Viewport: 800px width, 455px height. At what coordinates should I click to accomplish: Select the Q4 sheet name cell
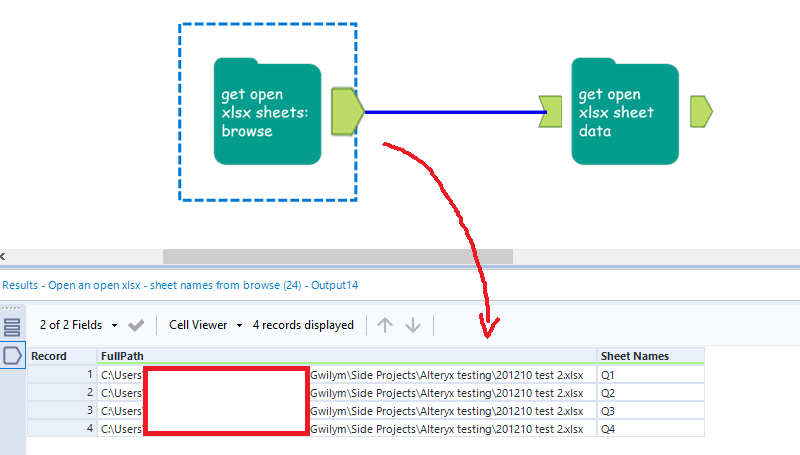point(650,428)
